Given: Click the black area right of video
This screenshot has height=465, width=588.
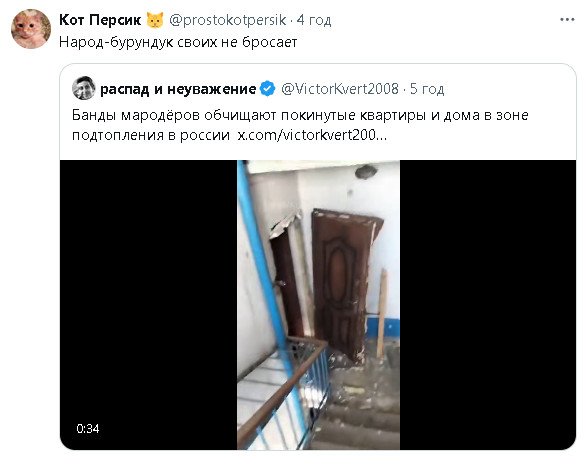Looking at the screenshot, I should point(488,304).
